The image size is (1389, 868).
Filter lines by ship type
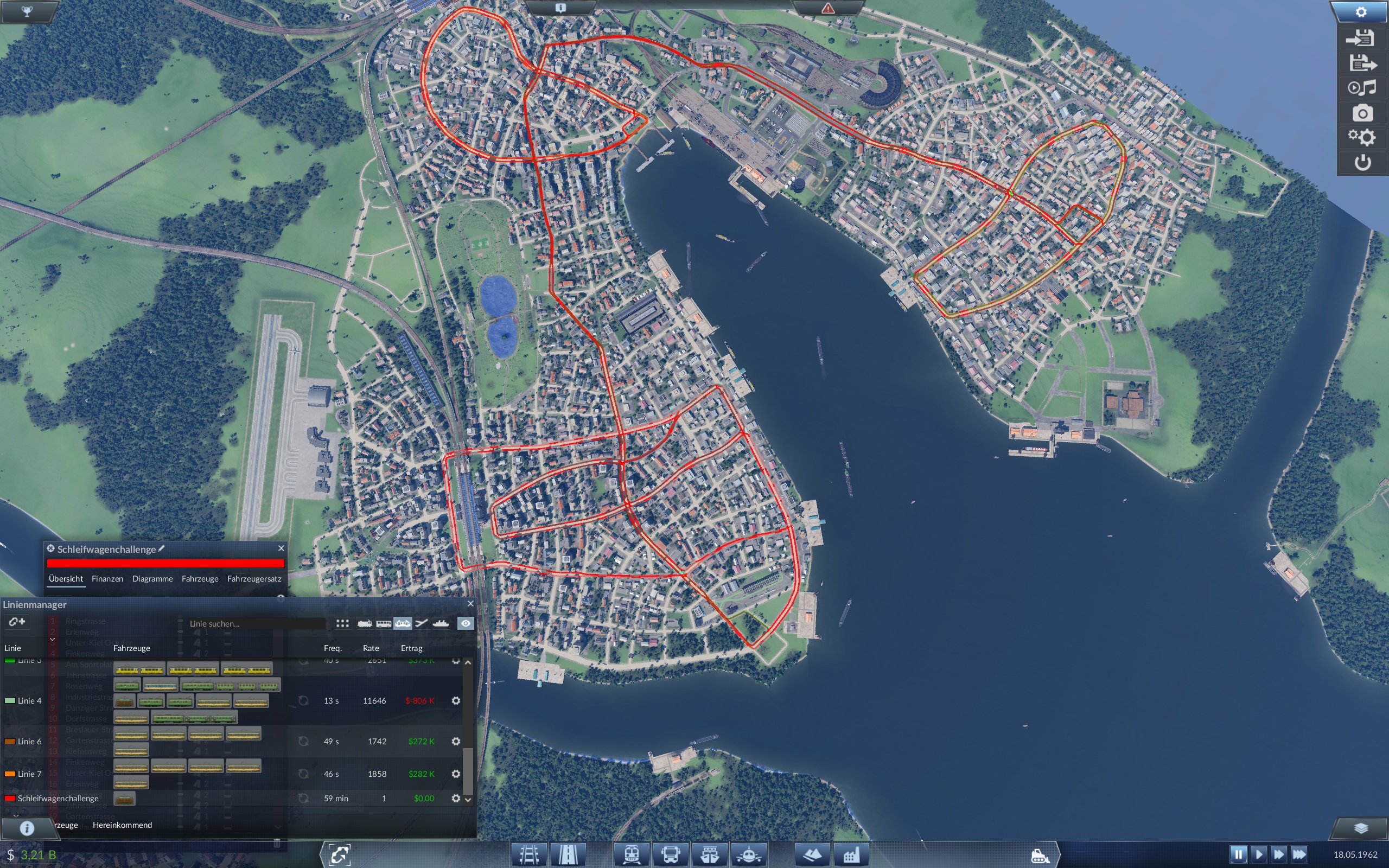pyautogui.click(x=441, y=623)
